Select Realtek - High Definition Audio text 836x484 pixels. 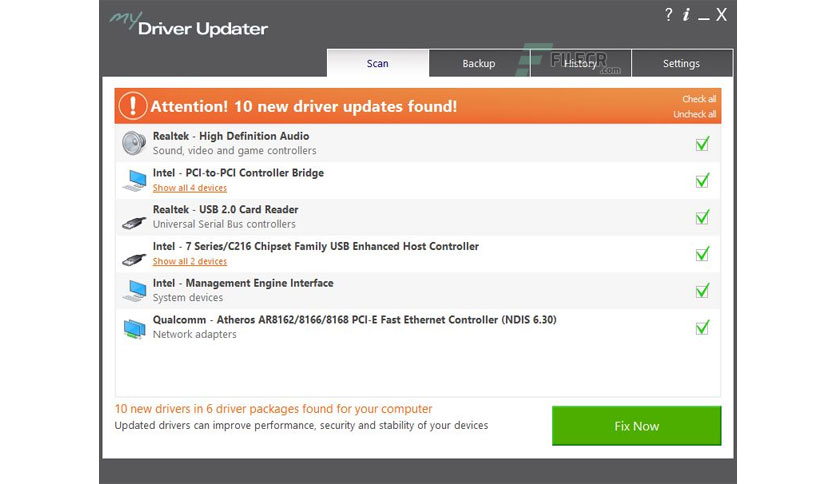pyautogui.click(x=231, y=136)
